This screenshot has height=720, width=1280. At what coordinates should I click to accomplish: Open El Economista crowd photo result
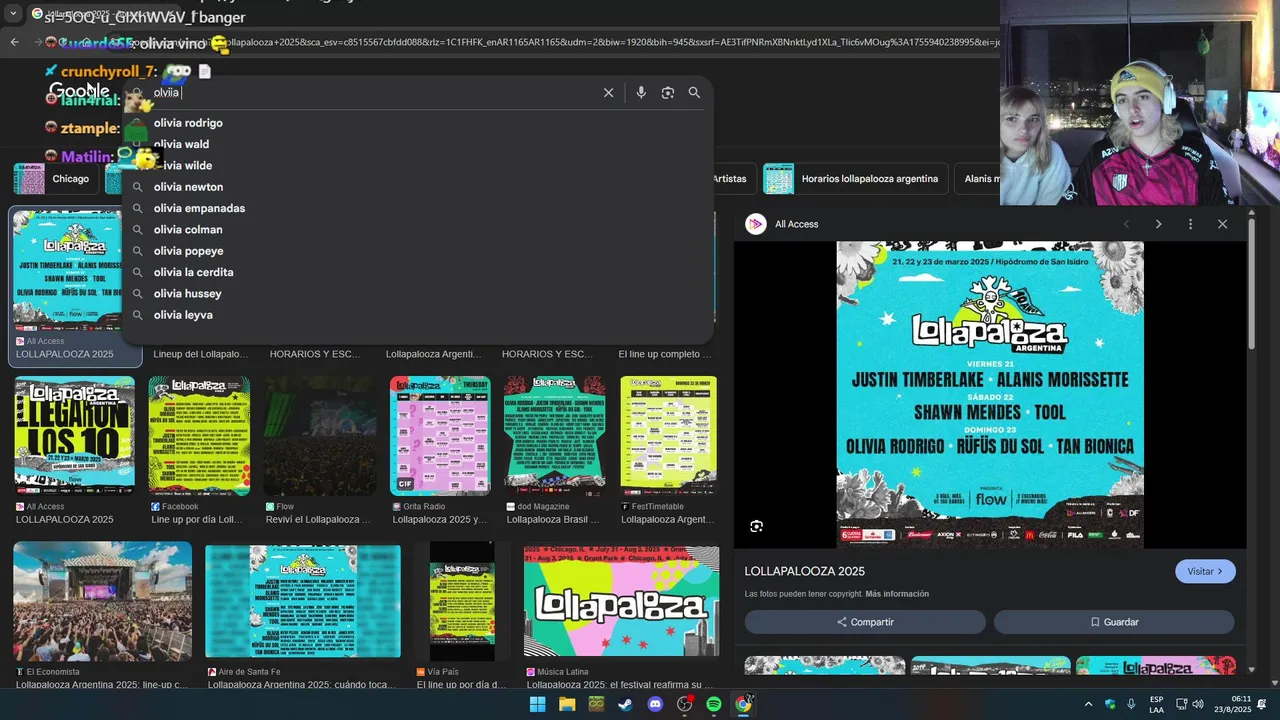(x=102, y=601)
